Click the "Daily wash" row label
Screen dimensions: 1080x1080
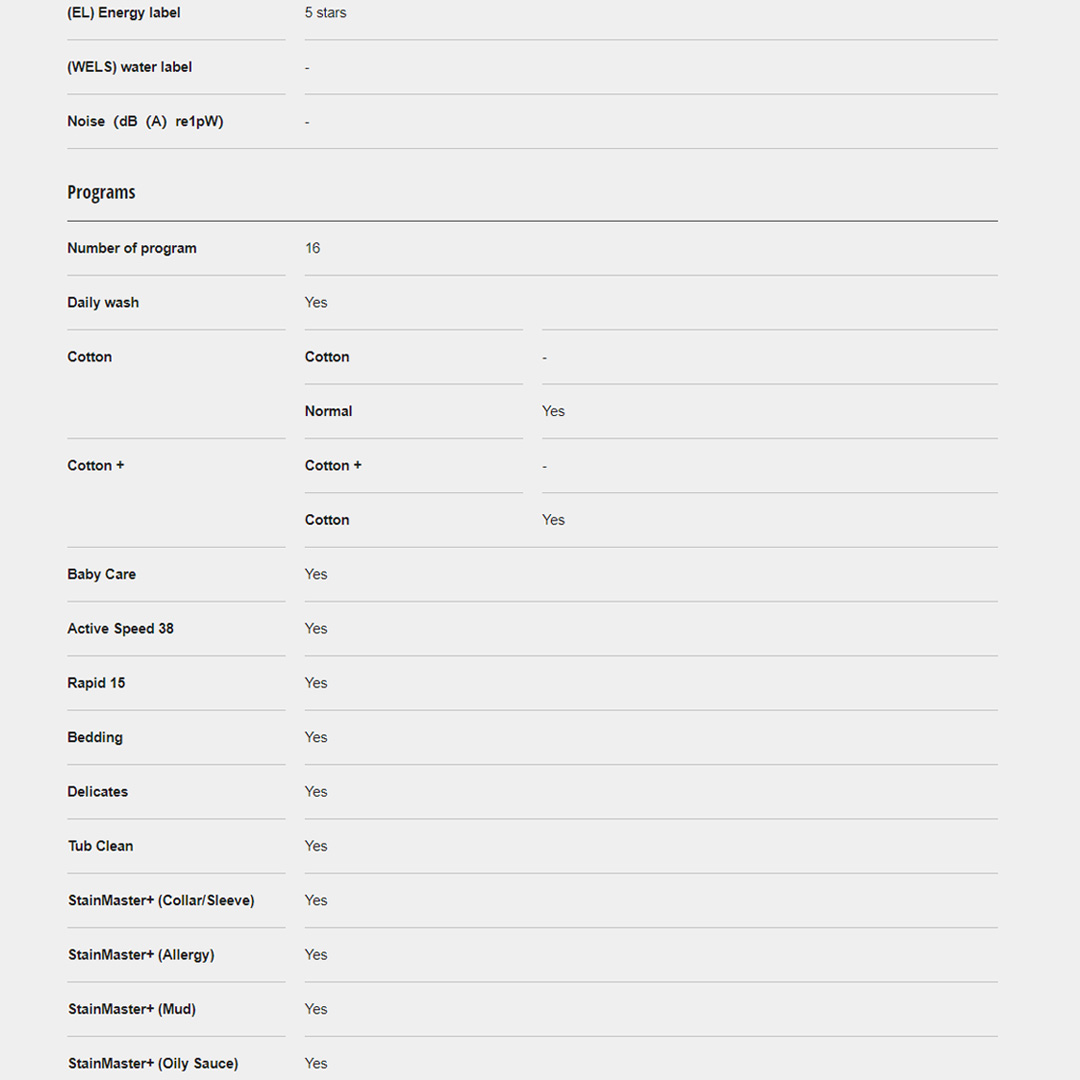103,302
